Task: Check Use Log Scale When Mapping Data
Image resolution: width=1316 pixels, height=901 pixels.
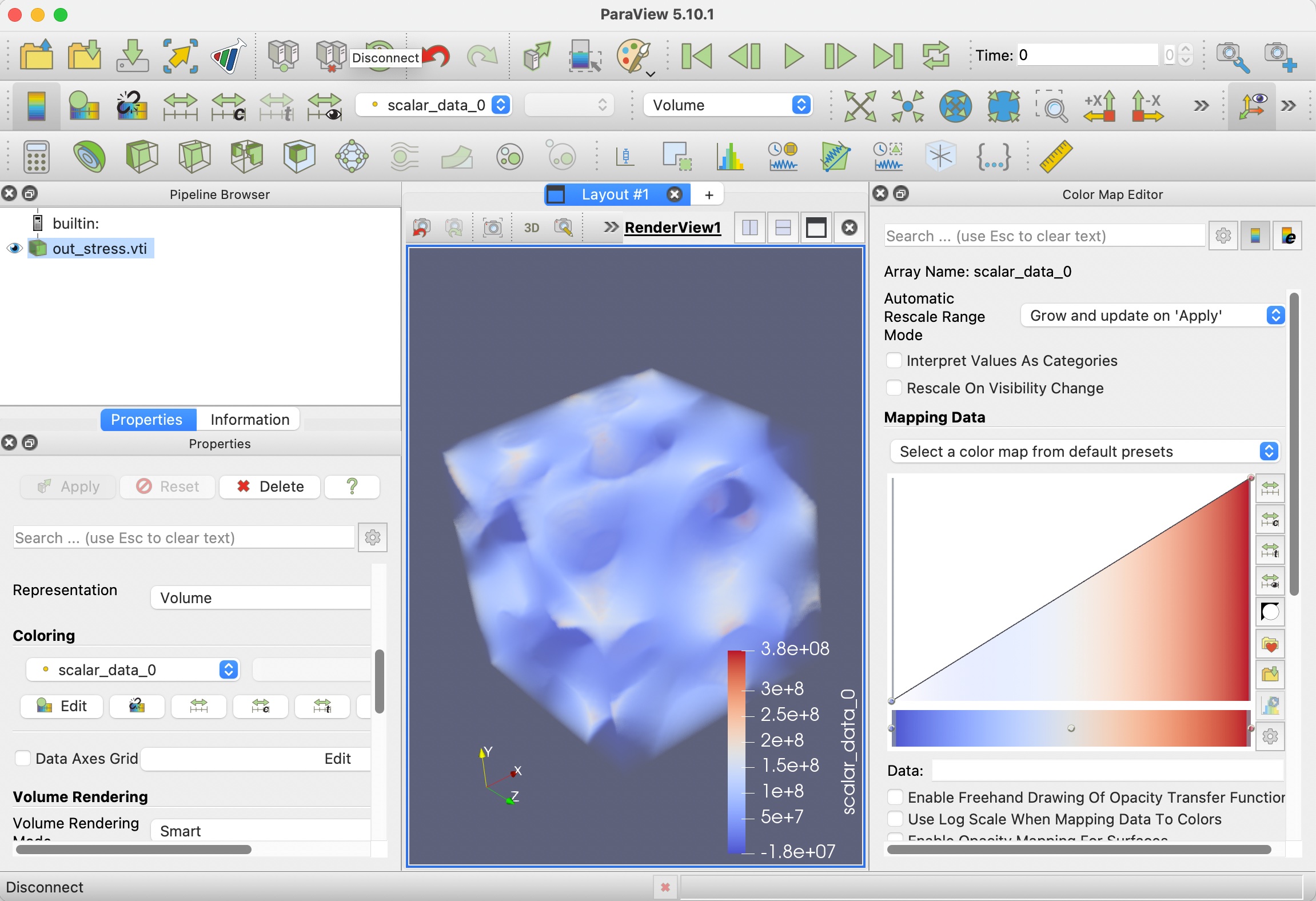Action: pos(895,819)
